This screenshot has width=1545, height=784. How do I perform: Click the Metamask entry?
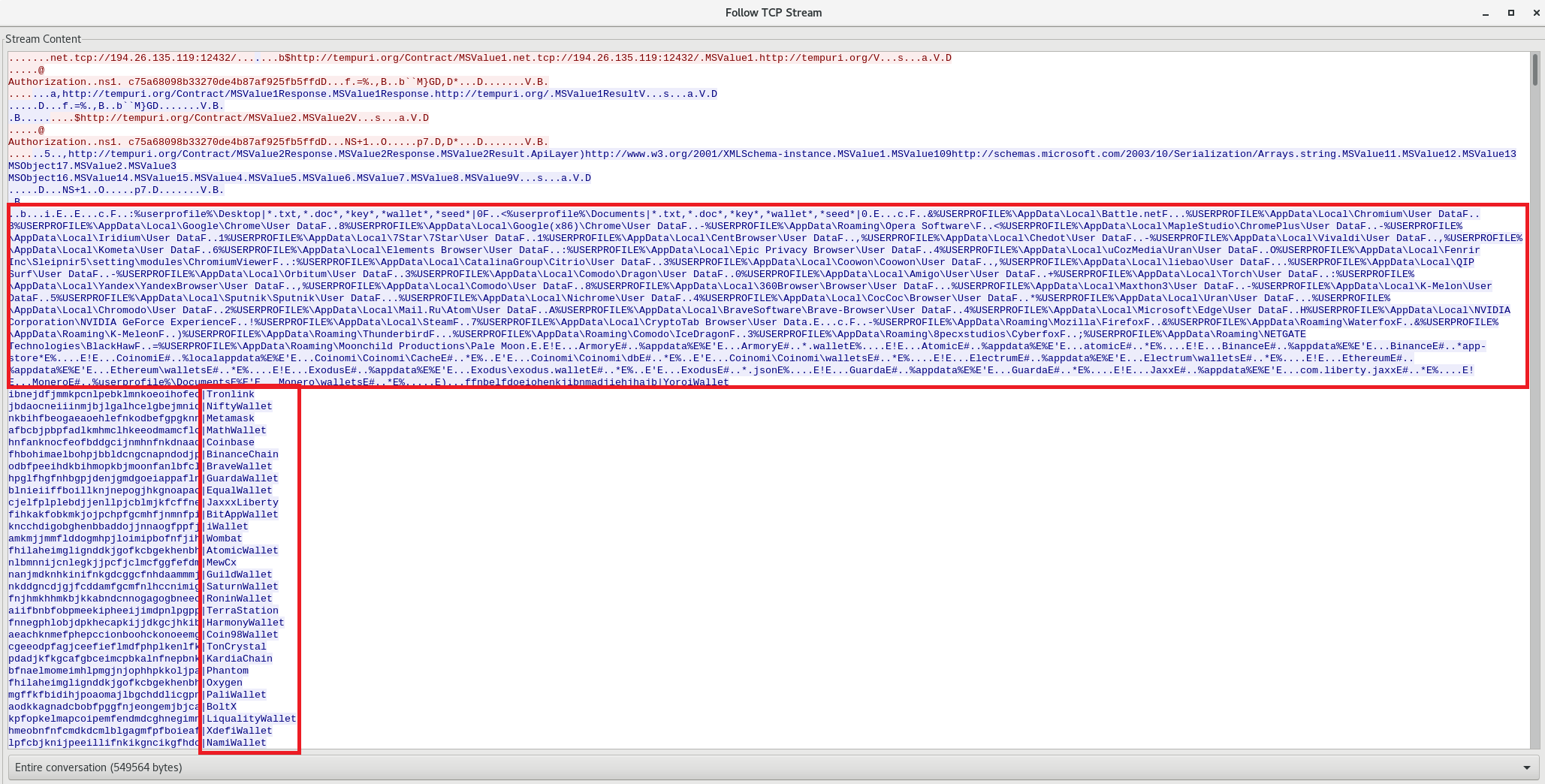pos(230,418)
